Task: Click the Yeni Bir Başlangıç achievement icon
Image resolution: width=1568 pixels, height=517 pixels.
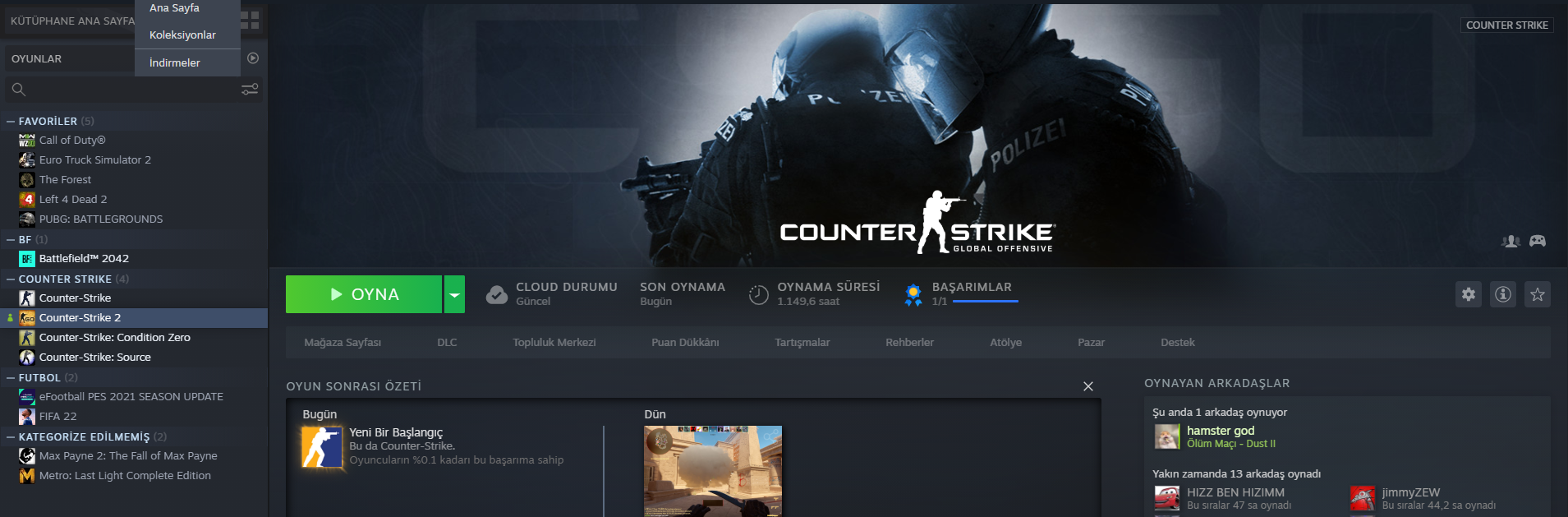Action: (322, 447)
